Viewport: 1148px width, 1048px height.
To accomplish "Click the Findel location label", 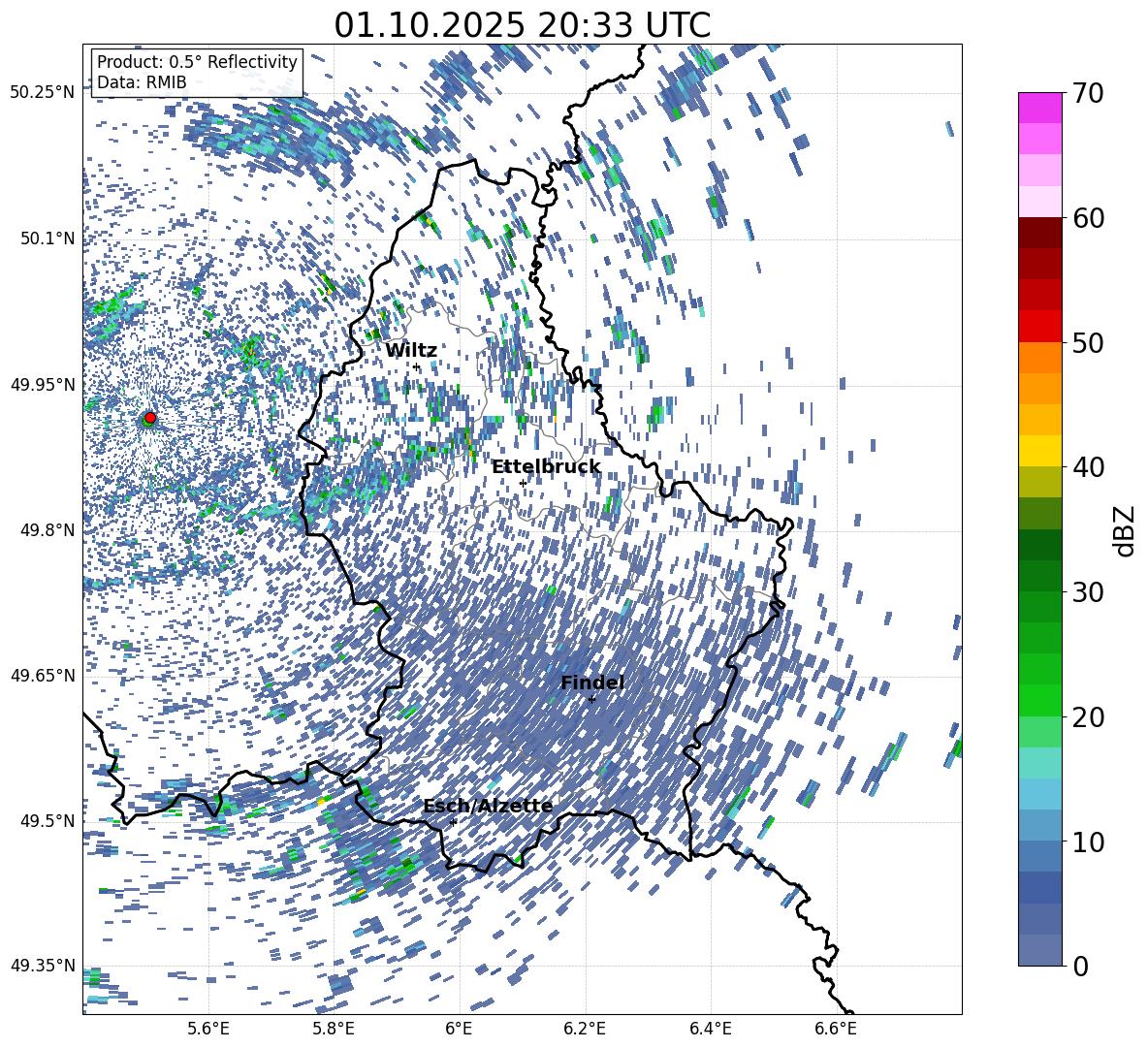I will [592, 683].
